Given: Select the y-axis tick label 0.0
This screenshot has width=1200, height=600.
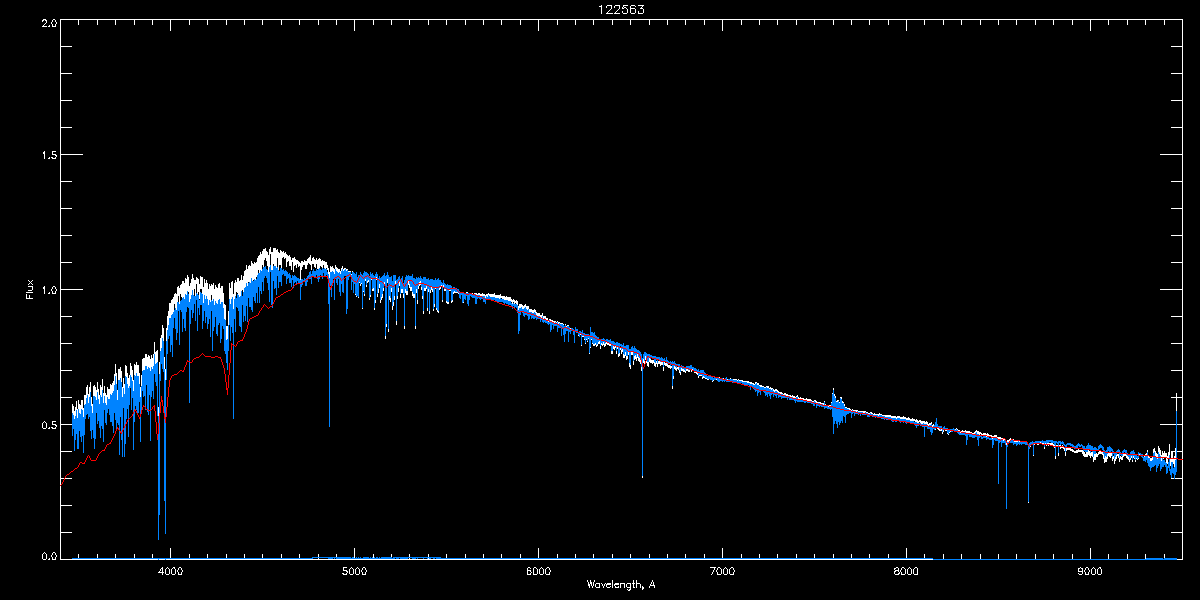Looking at the screenshot, I should (x=48, y=557).
